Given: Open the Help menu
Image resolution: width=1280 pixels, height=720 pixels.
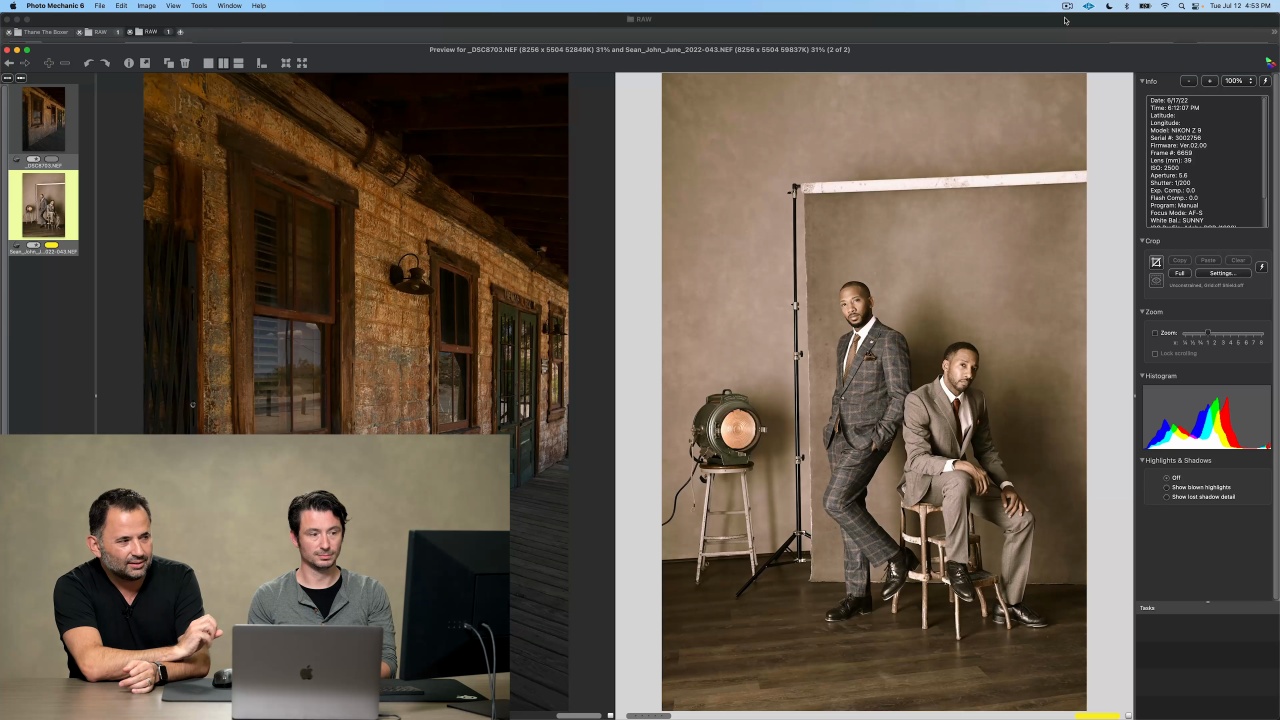Looking at the screenshot, I should tap(259, 6).
